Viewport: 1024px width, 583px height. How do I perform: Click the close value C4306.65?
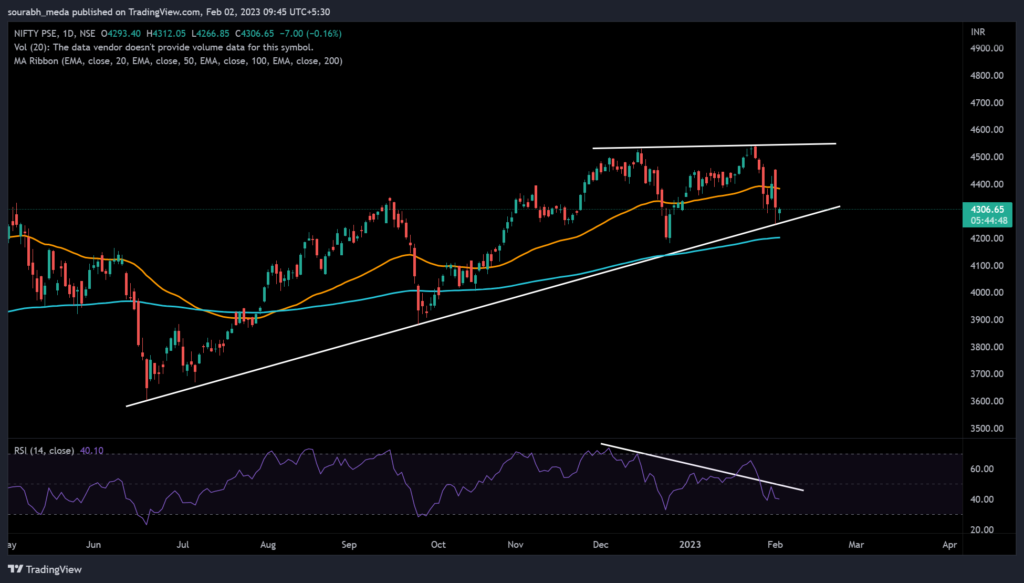click(255, 33)
